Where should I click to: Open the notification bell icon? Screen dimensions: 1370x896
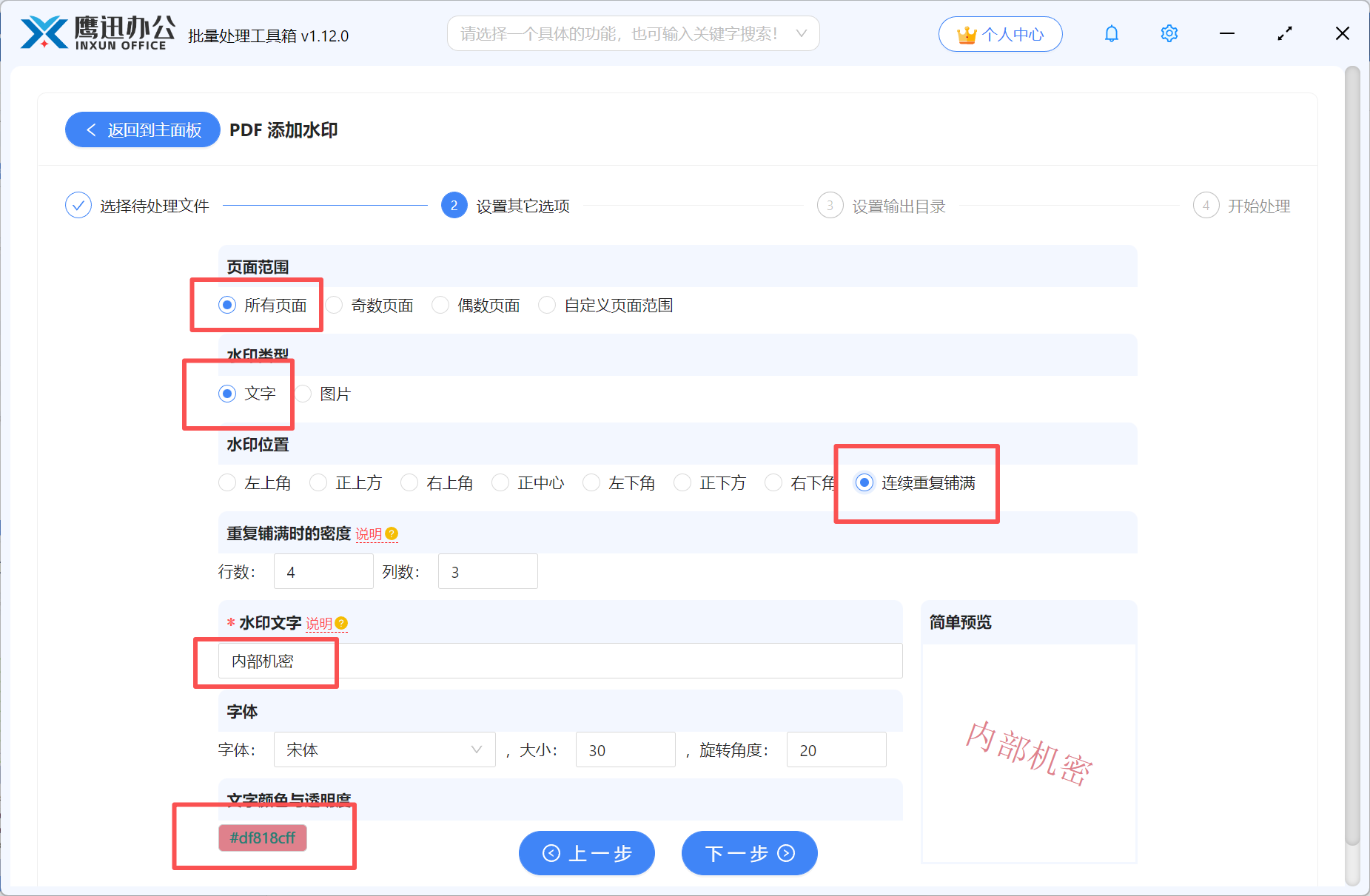click(1112, 33)
